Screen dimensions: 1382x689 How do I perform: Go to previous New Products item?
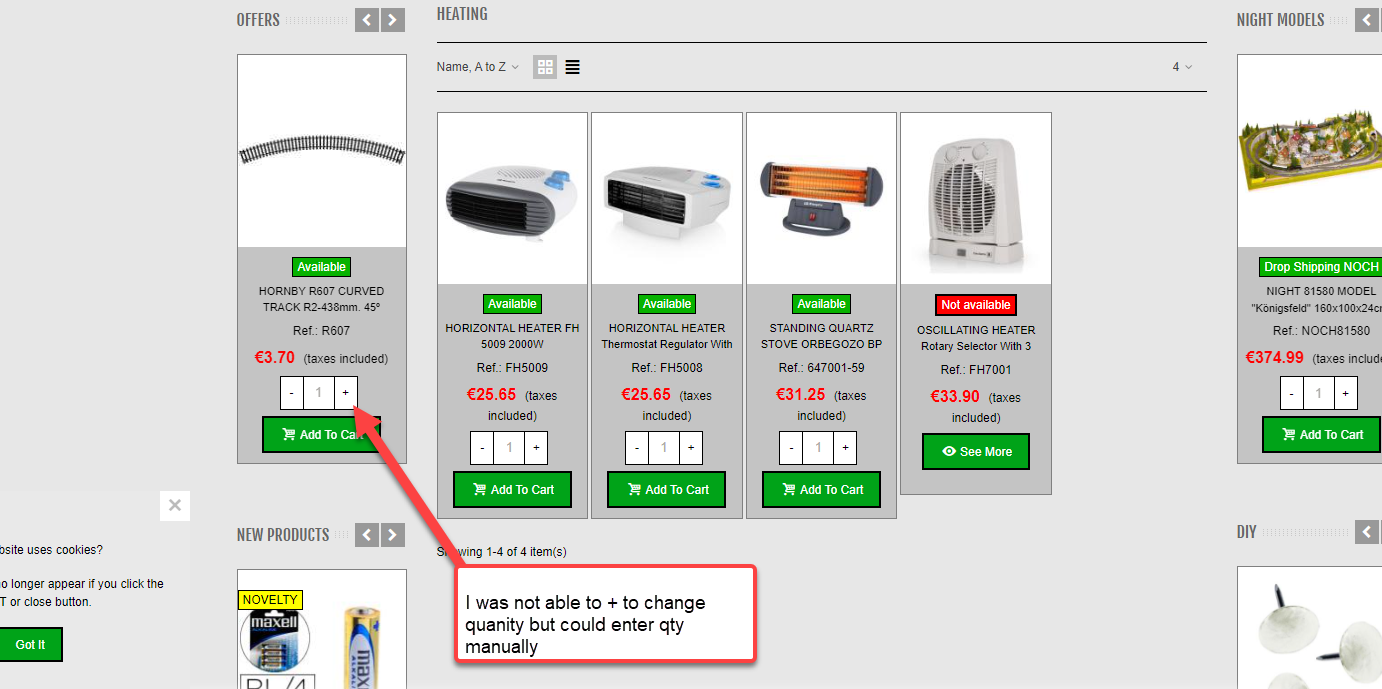click(367, 535)
